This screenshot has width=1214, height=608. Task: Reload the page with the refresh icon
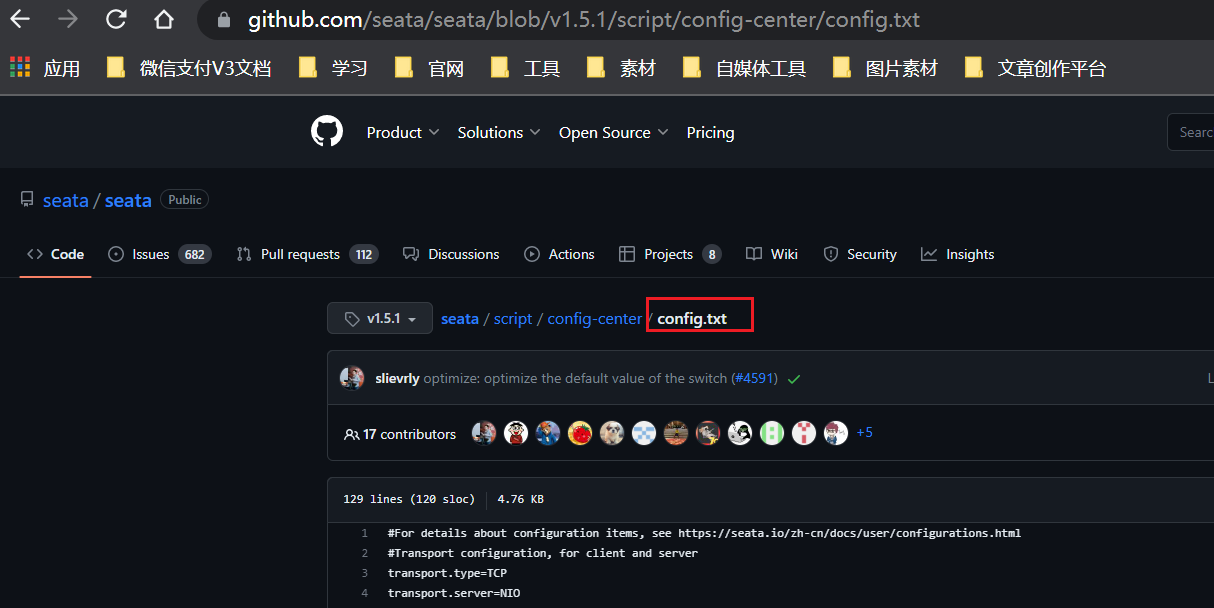tap(116, 19)
